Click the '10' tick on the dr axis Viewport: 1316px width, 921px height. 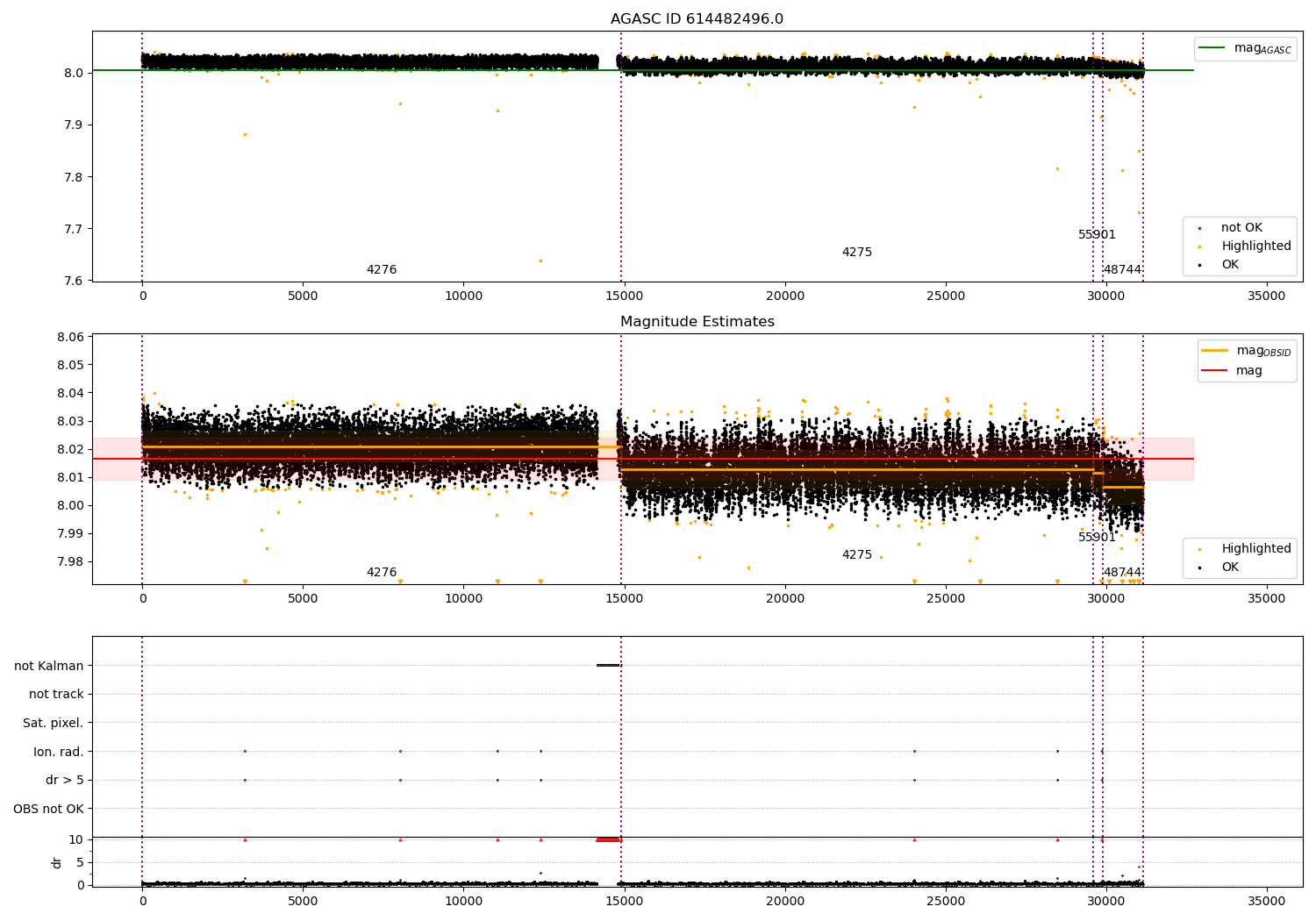click(76, 839)
